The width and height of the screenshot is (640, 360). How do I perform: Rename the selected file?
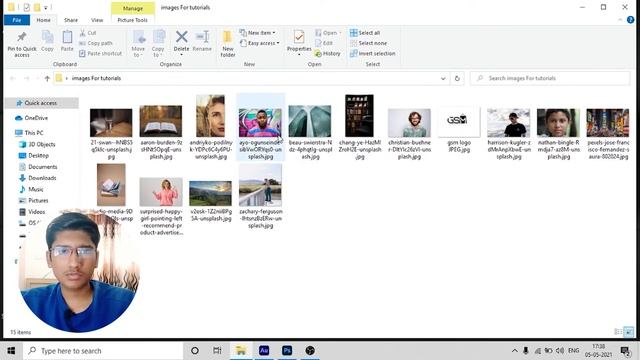coord(202,41)
